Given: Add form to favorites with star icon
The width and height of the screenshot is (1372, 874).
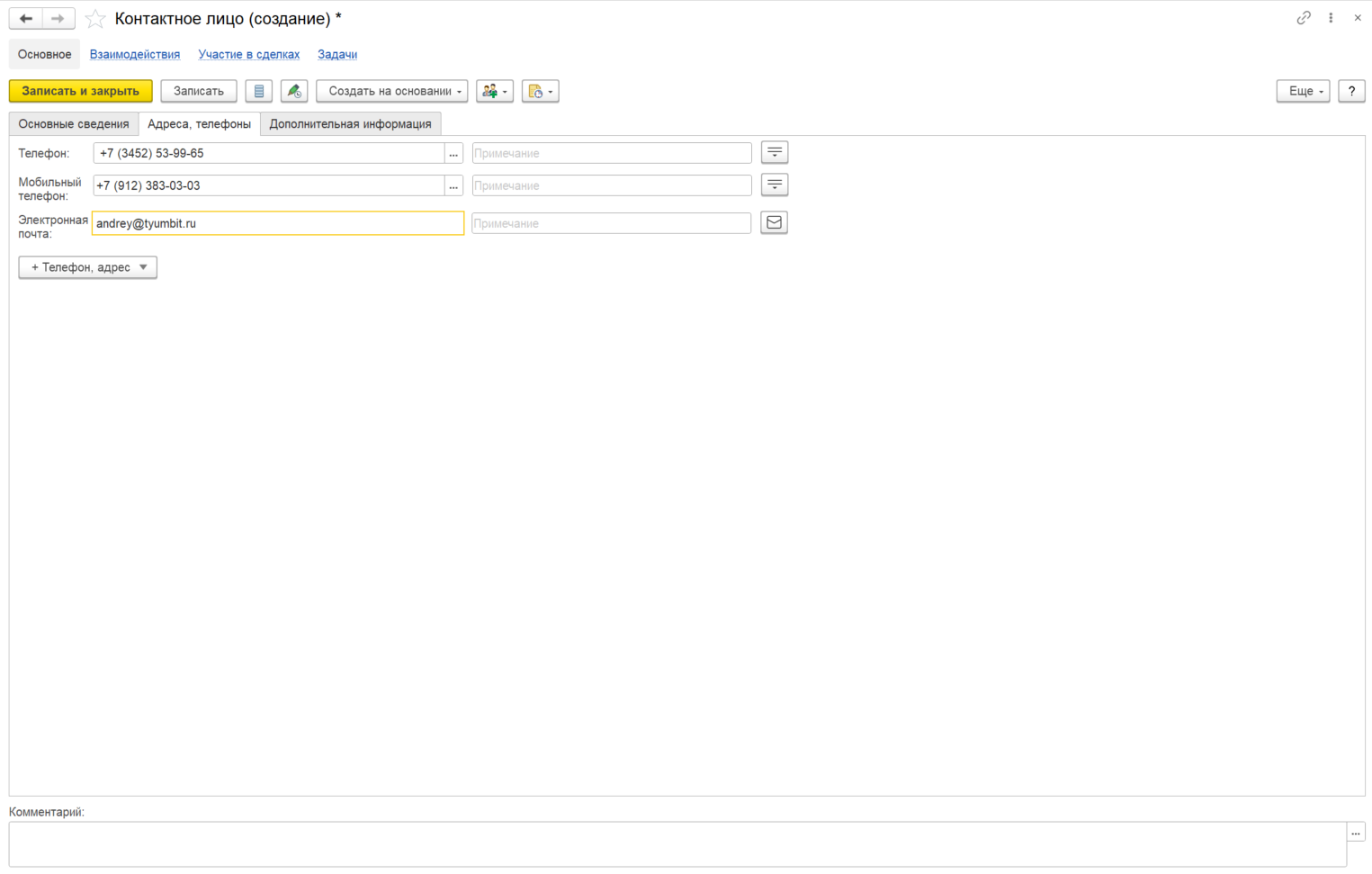Looking at the screenshot, I should pyautogui.click(x=95, y=19).
